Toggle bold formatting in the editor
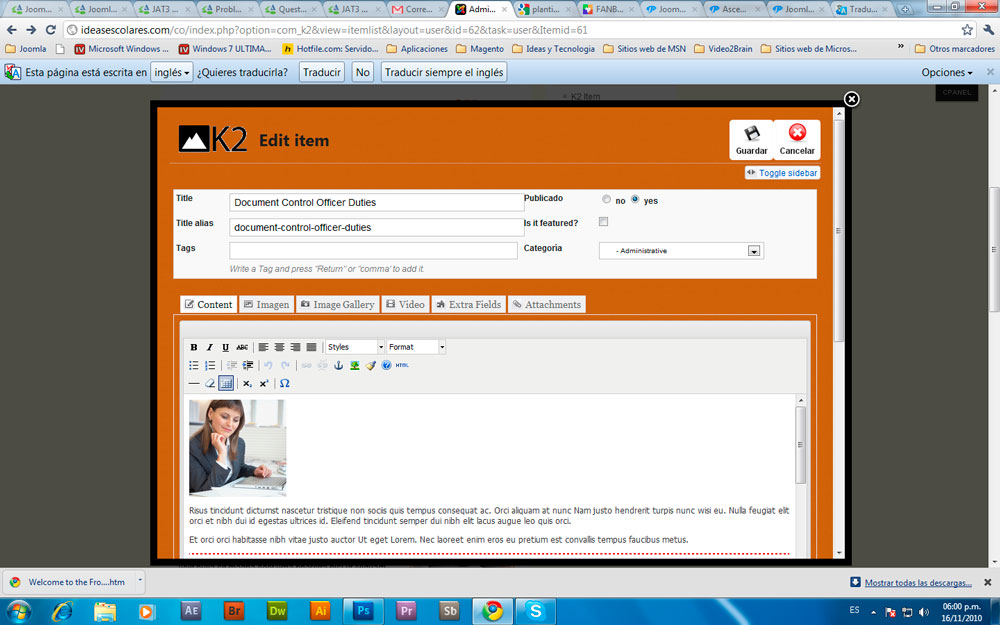1000x625 pixels. click(x=194, y=347)
